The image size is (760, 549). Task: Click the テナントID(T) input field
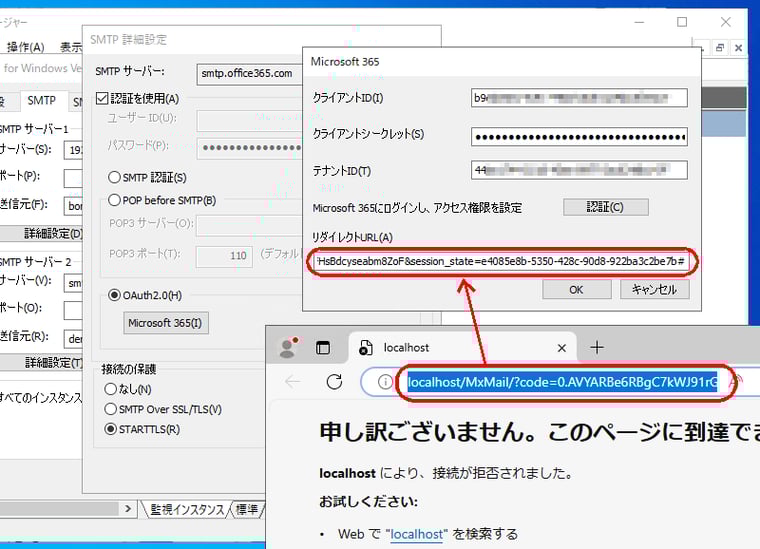pyautogui.click(x=579, y=170)
